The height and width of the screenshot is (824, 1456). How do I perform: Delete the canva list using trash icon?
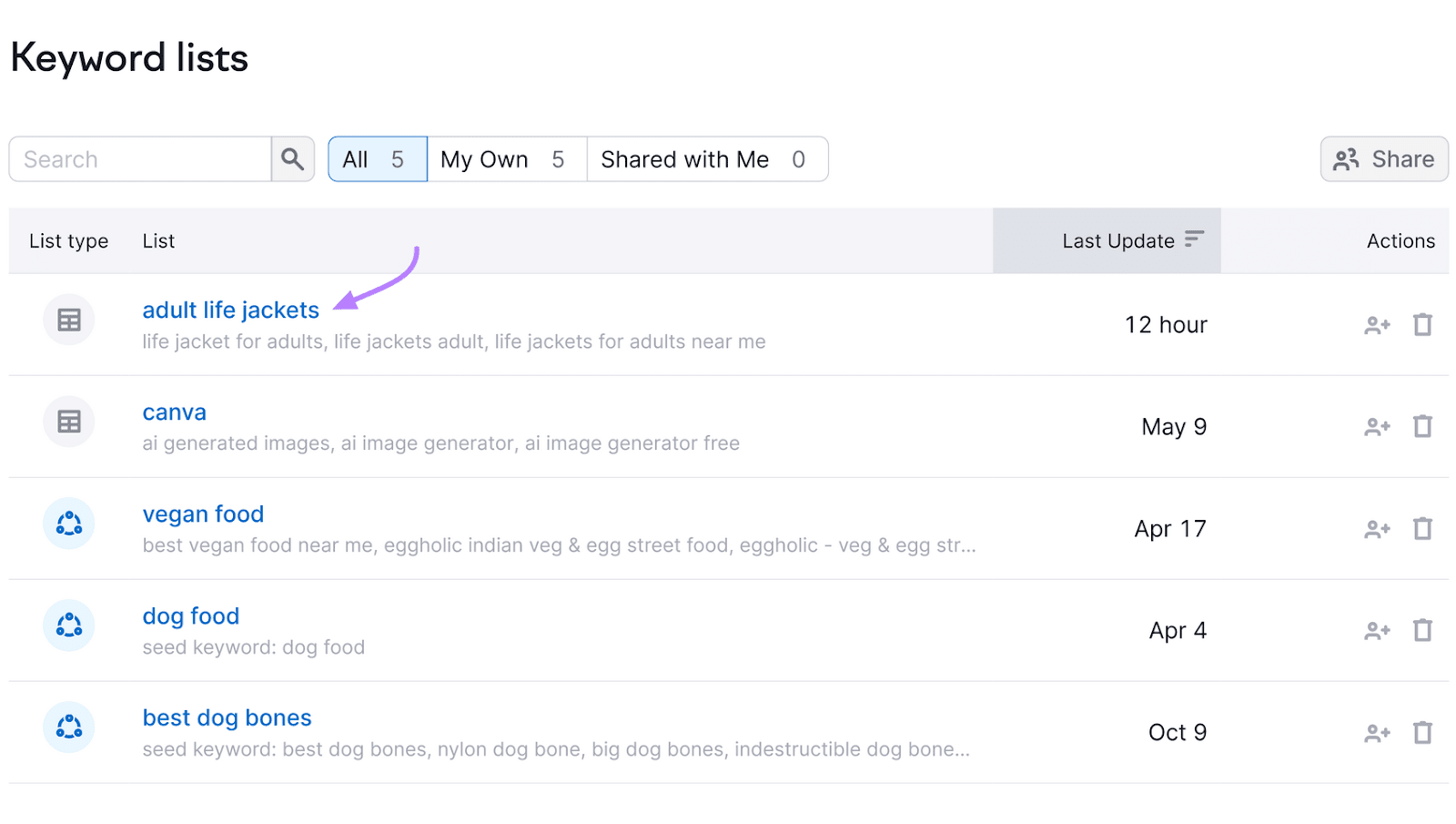(x=1422, y=426)
